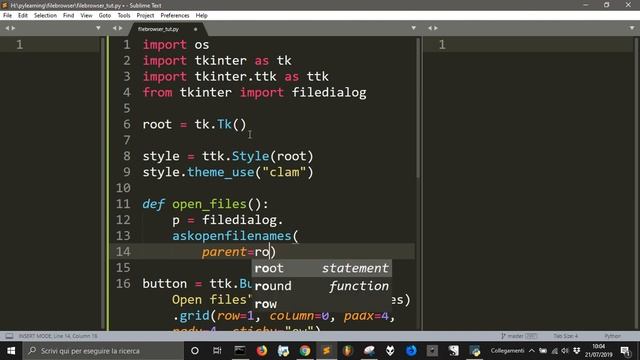Image resolution: width=640 pixels, height=360 pixels.
Task: Toggle the side bar icon in status bar
Action: coord(9,336)
